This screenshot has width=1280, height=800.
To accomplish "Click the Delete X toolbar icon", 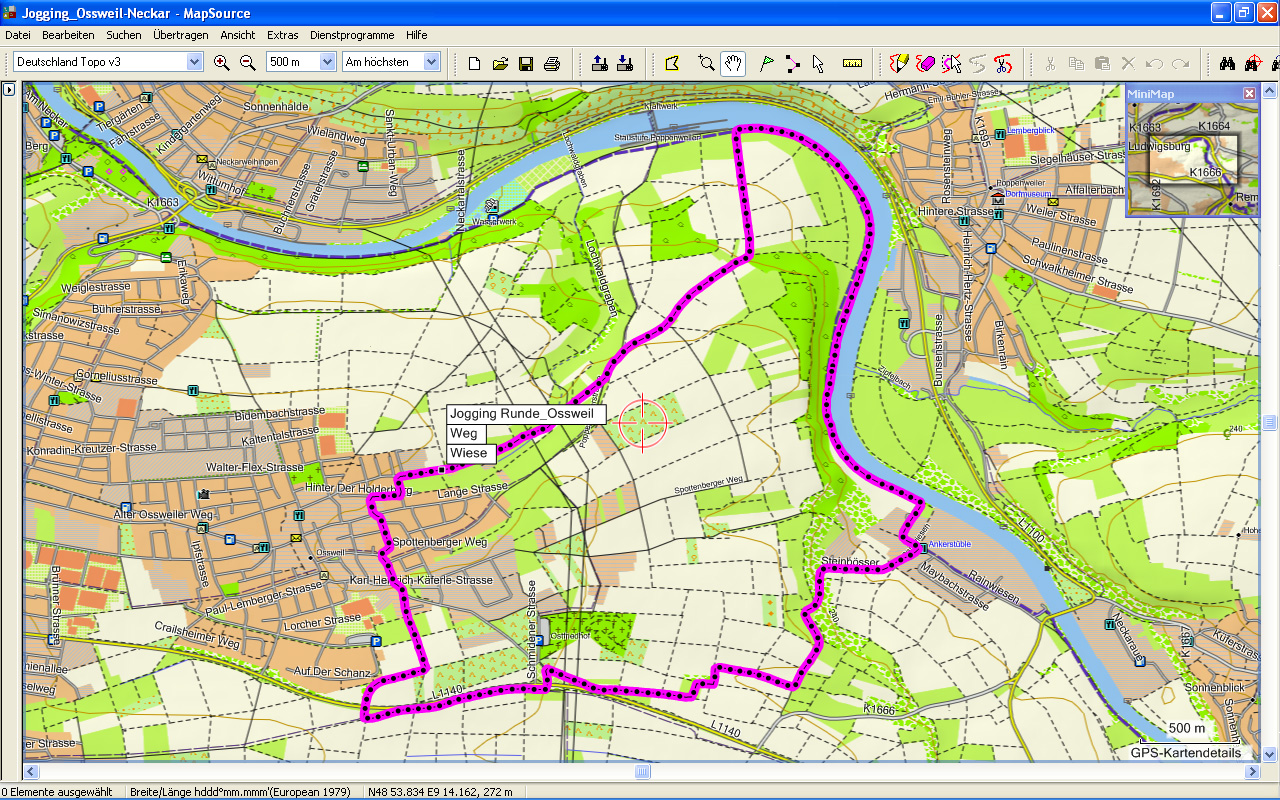I will pyautogui.click(x=1128, y=63).
